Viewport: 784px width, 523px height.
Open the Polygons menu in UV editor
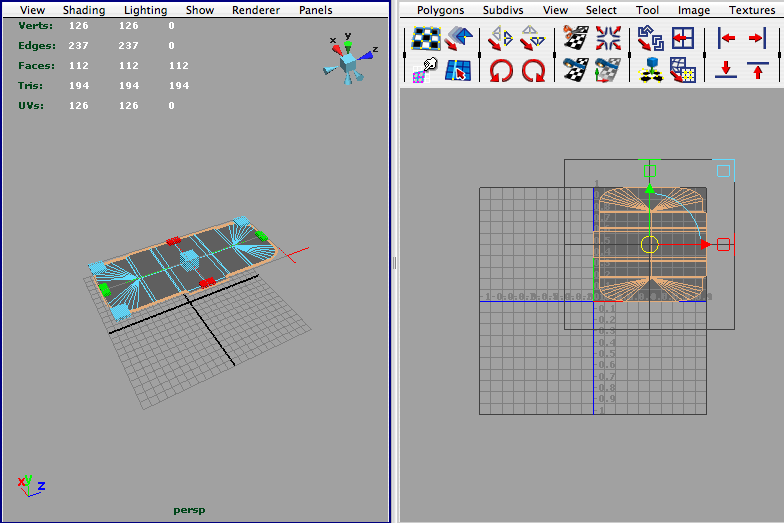tap(440, 10)
